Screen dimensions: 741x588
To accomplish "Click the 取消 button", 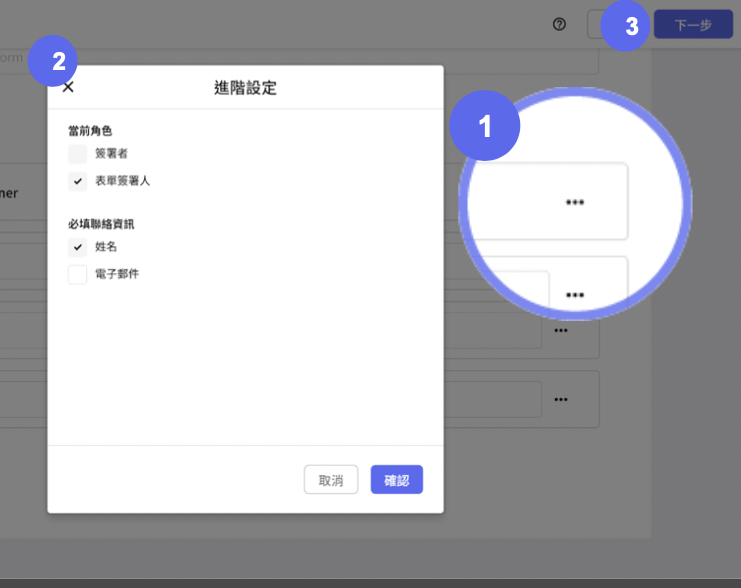I will pyautogui.click(x=331, y=480).
